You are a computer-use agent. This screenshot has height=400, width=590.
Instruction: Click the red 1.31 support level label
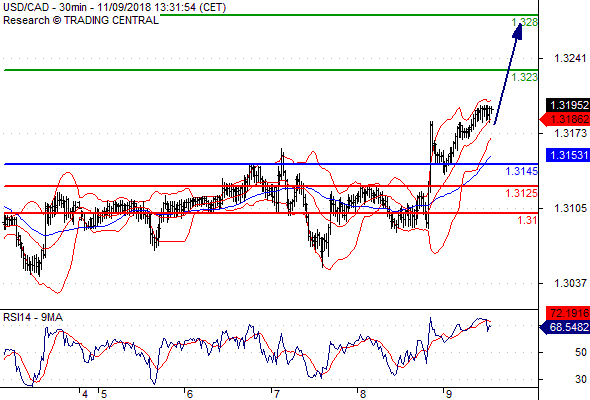tap(527, 220)
